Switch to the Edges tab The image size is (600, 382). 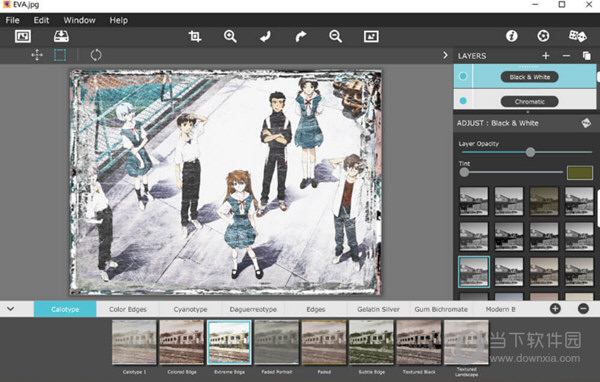(x=316, y=309)
